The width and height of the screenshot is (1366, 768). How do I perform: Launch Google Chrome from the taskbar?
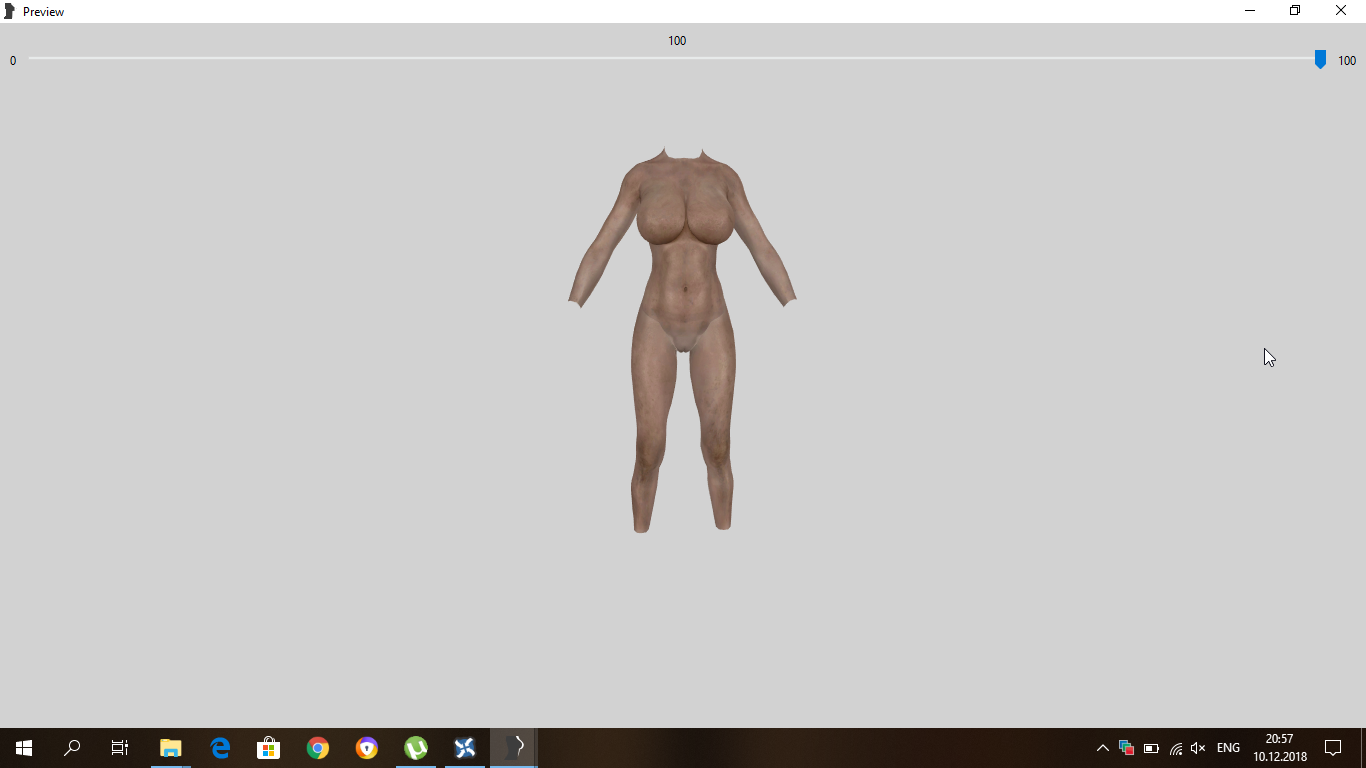point(318,748)
